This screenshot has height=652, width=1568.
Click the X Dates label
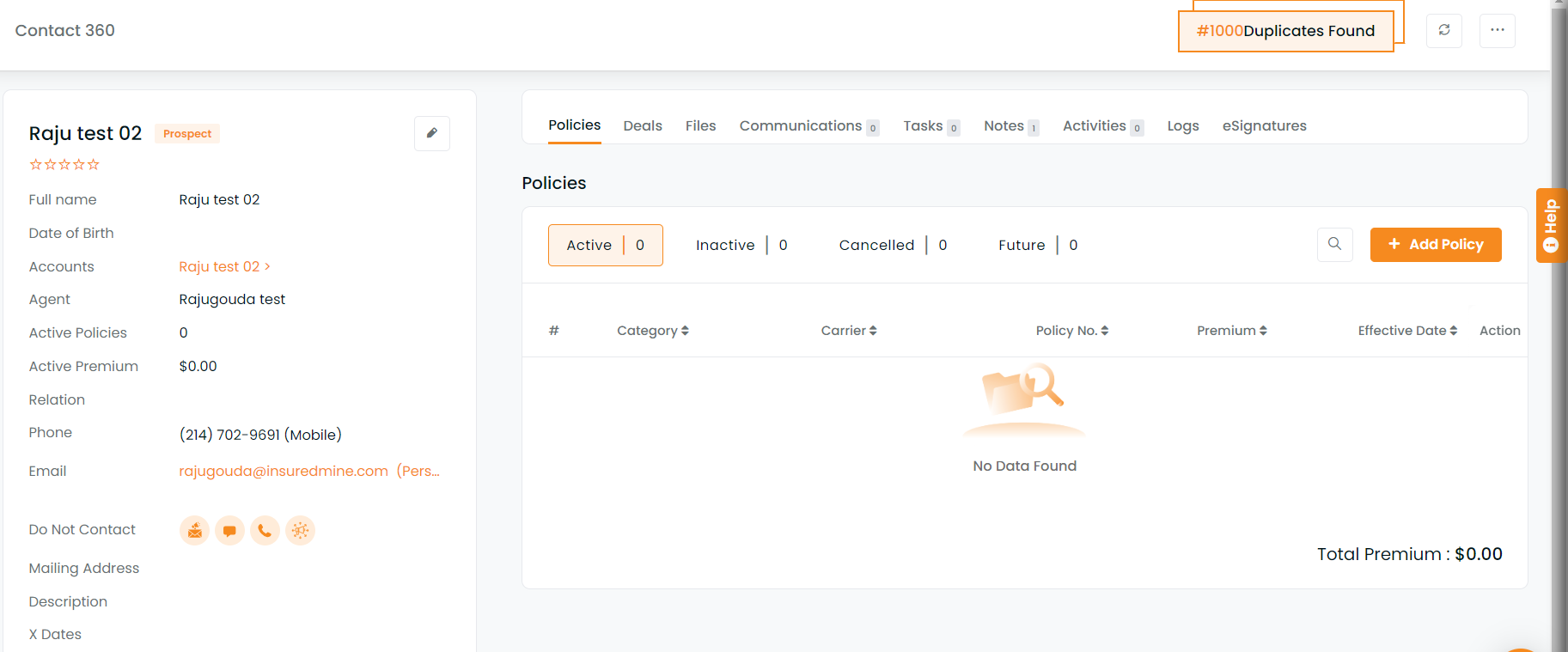pyautogui.click(x=55, y=634)
